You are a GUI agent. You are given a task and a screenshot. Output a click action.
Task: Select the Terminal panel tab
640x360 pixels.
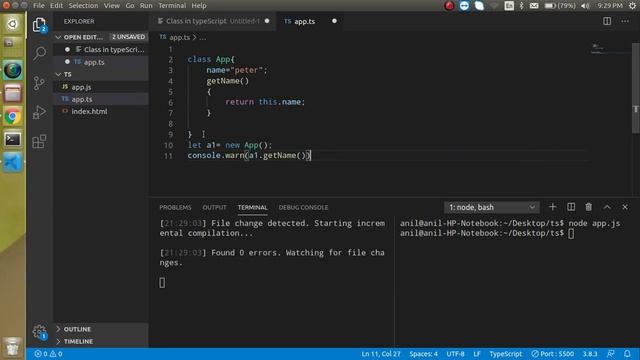tap(253, 207)
